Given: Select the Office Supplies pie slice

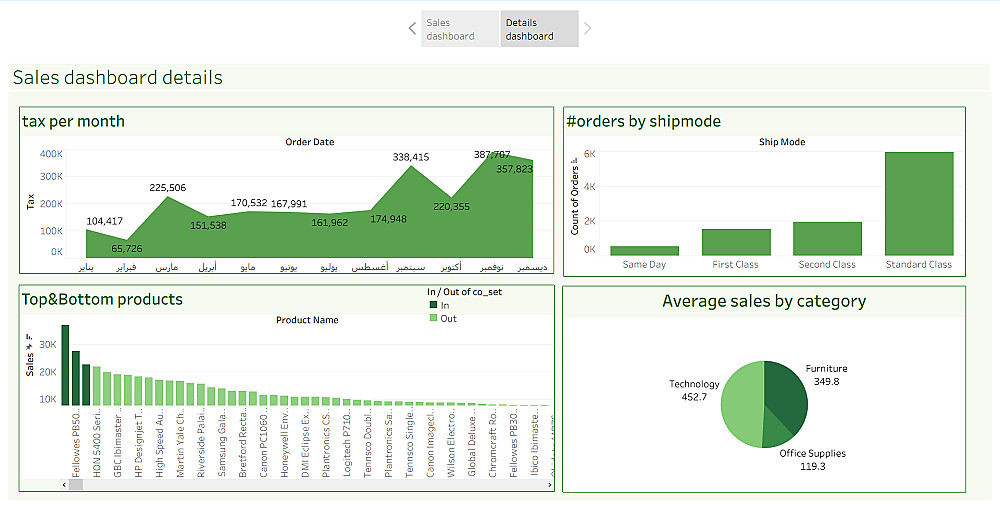Looking at the screenshot, I should 777,430.
